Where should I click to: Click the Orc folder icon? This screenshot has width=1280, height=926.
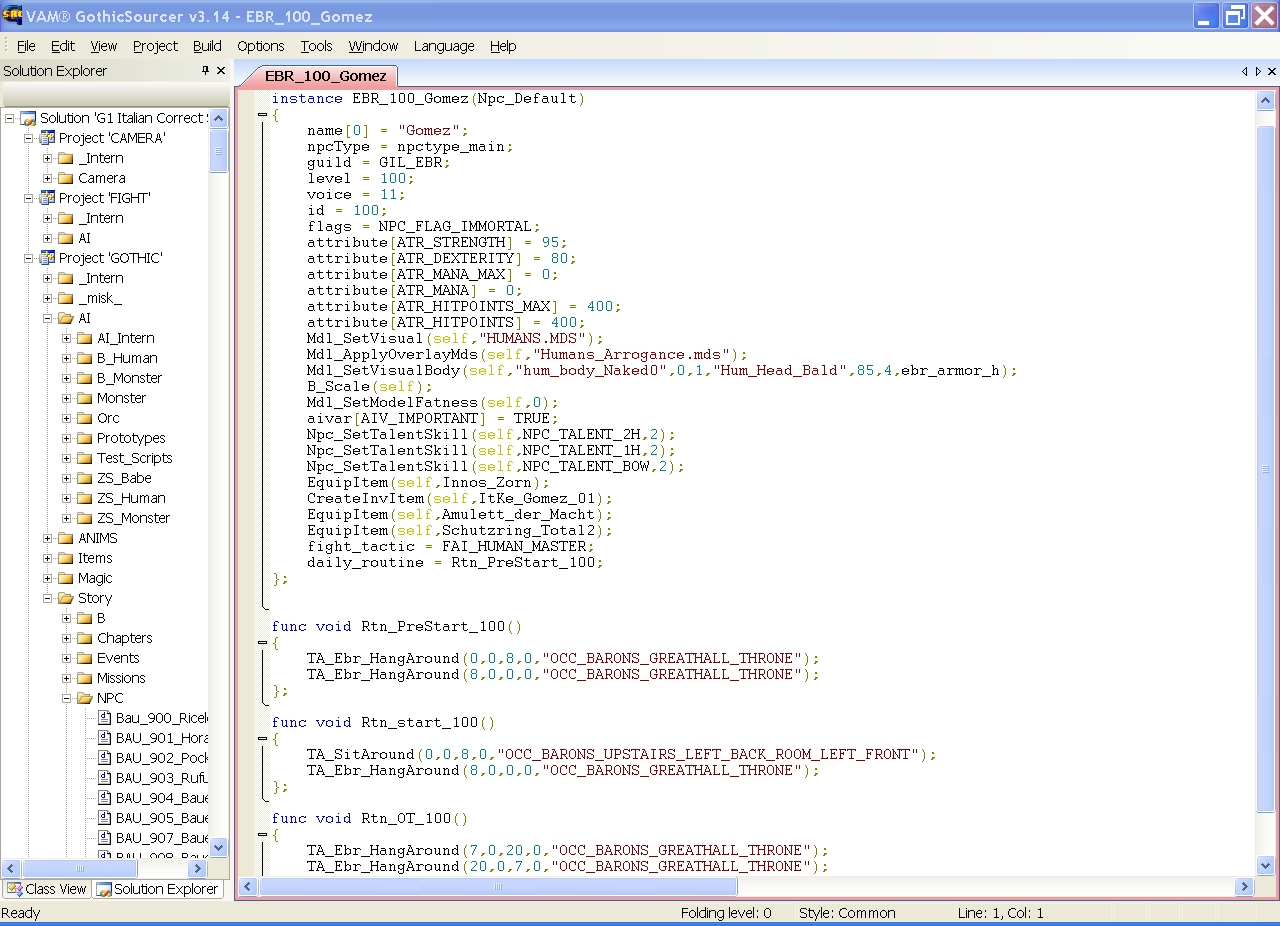[x=85, y=418]
